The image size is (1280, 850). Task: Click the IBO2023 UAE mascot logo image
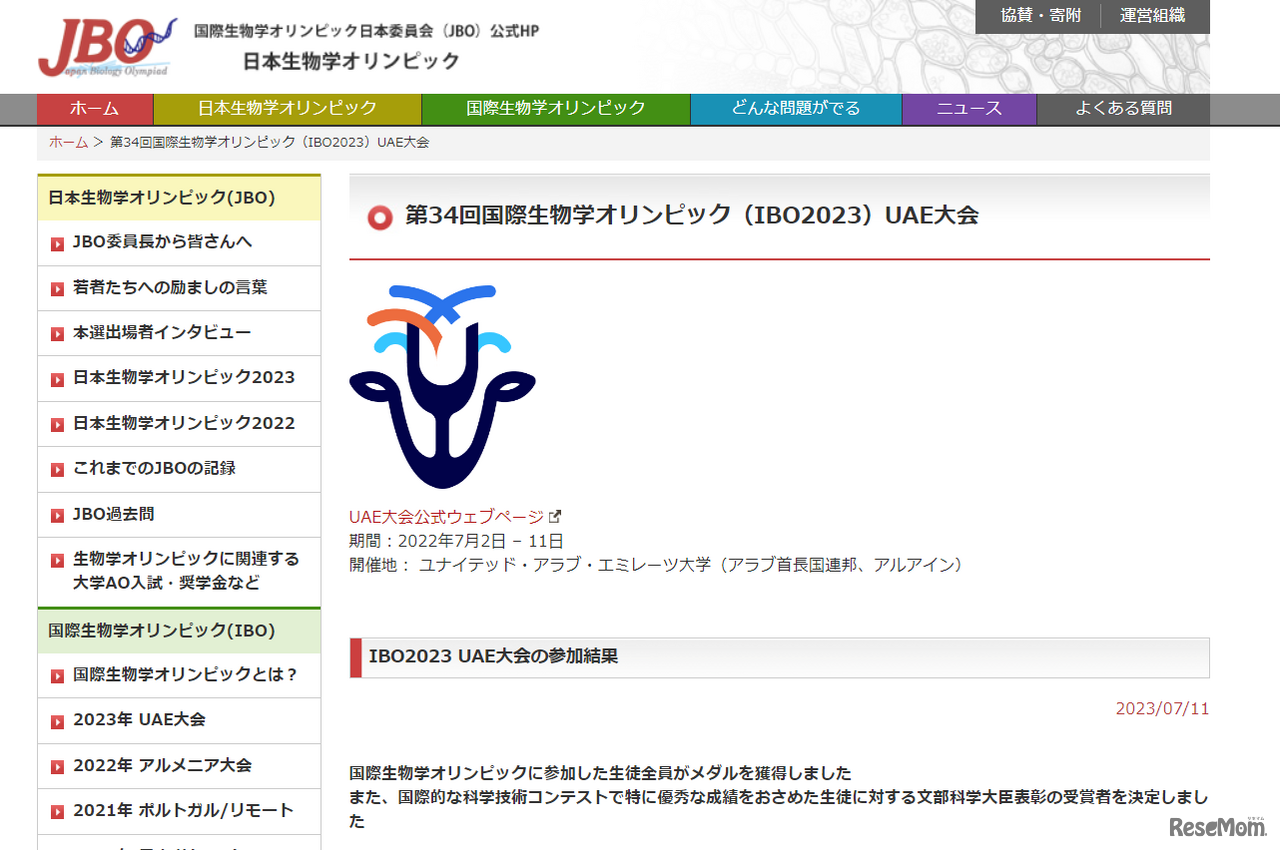(x=443, y=385)
